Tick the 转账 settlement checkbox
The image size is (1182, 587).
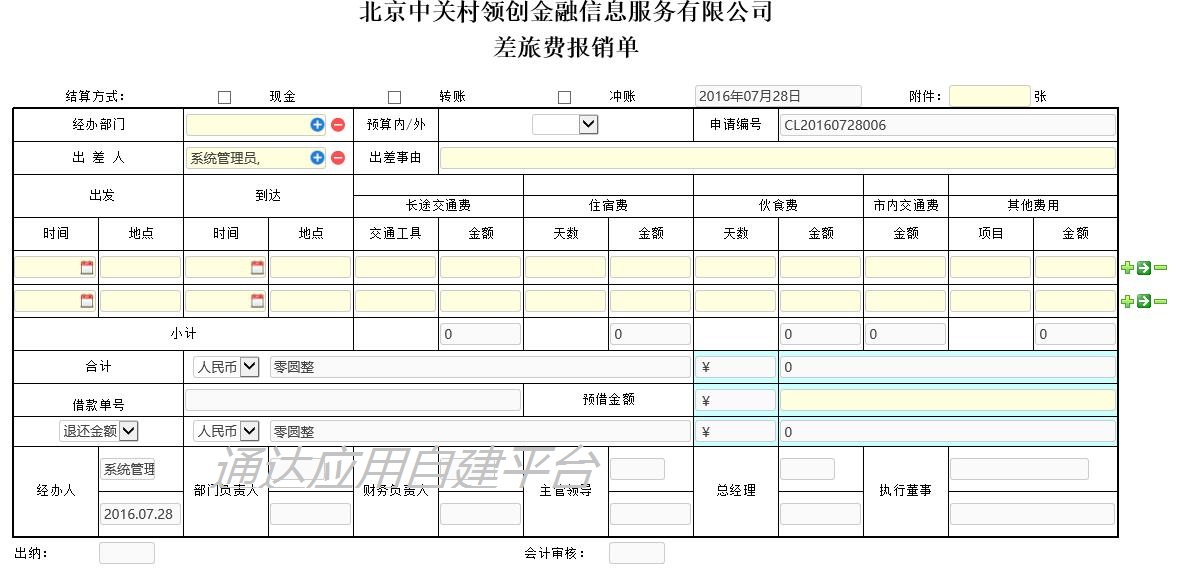tap(394, 97)
